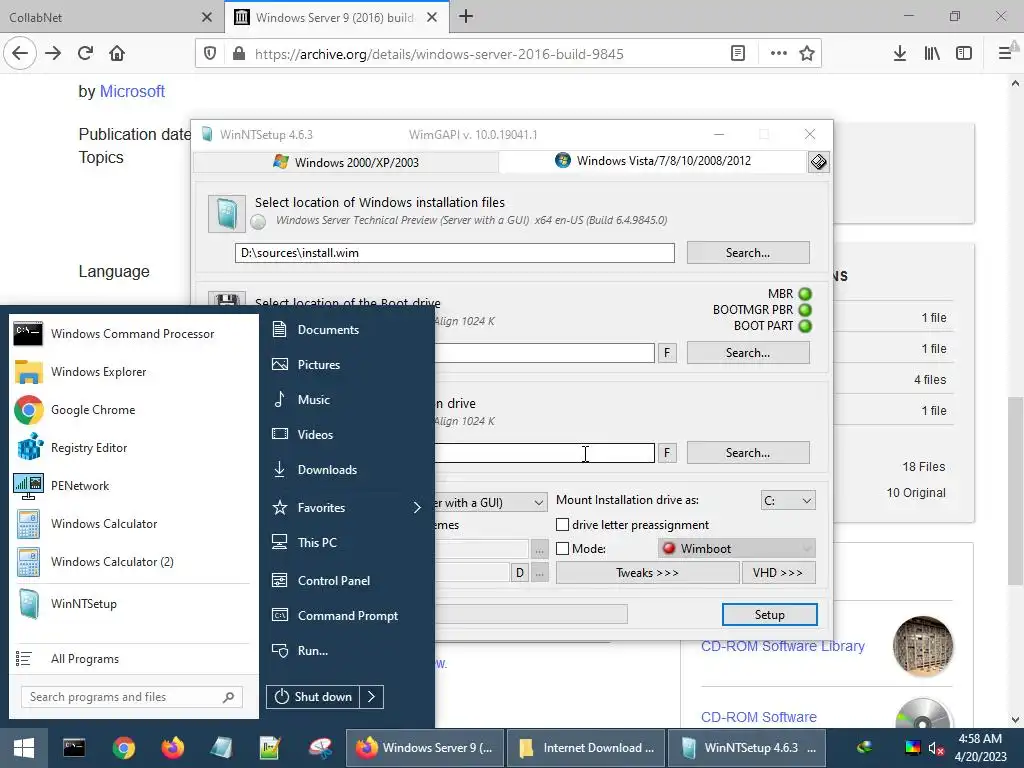Screen dimensions: 1024x768
Task: Enable the Mode checkbox
Action: [562, 549]
